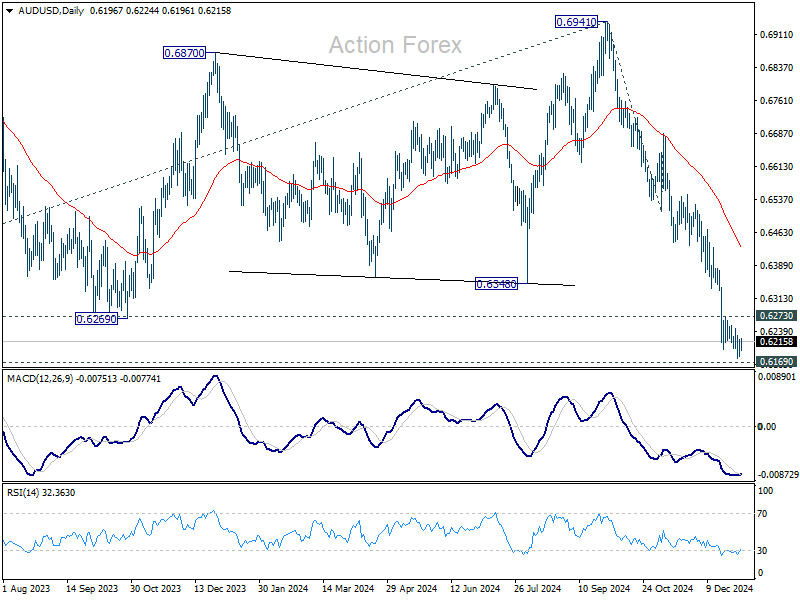The image size is (800, 600).
Task: Select the 0.68700 price label
Action: [184, 53]
